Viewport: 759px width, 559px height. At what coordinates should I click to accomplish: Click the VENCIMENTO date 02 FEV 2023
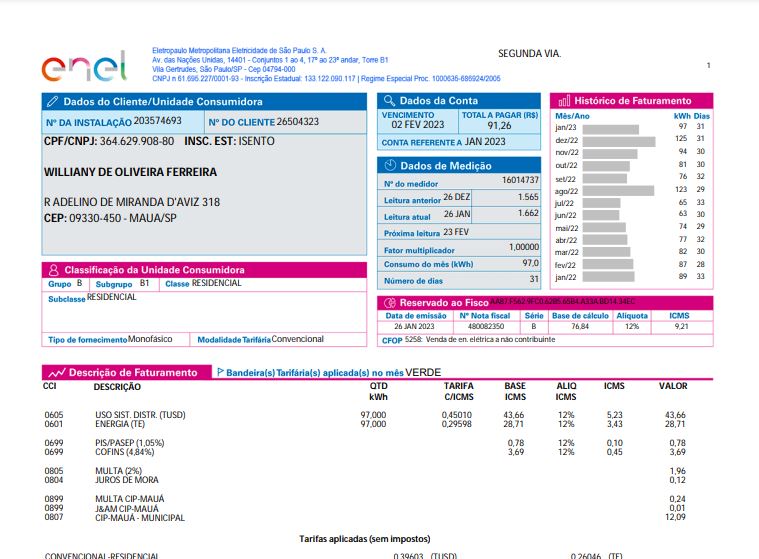pos(418,124)
